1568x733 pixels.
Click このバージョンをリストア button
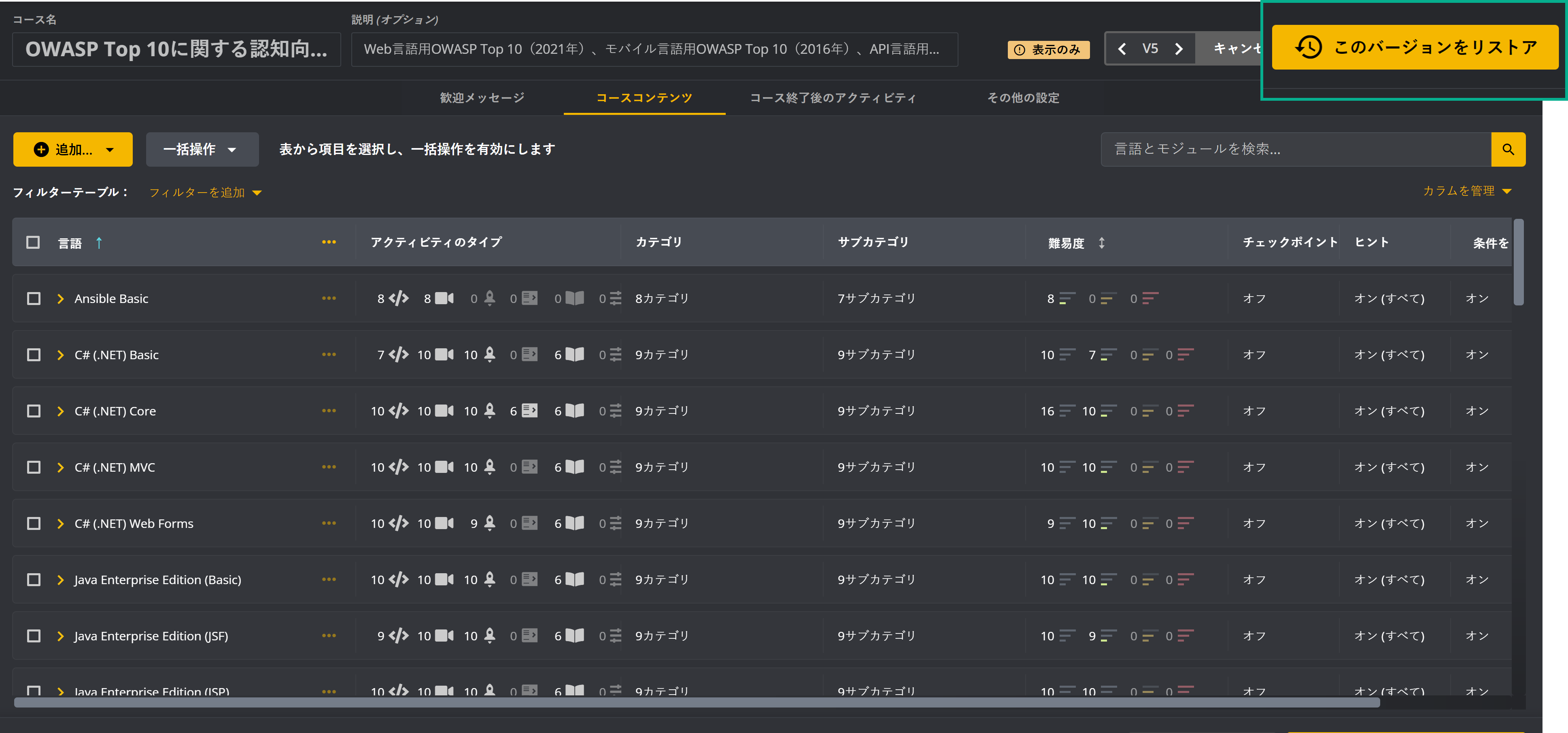(1415, 47)
